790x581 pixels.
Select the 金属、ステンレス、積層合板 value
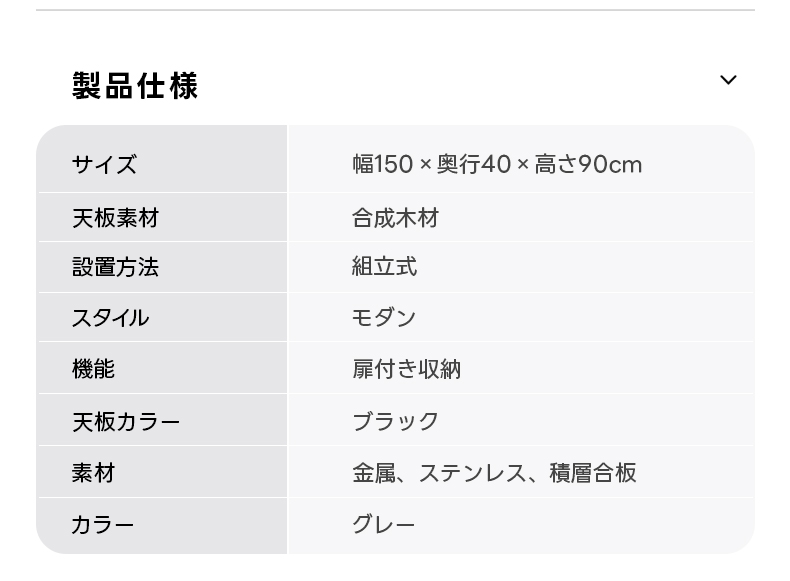pyautogui.click(x=494, y=473)
